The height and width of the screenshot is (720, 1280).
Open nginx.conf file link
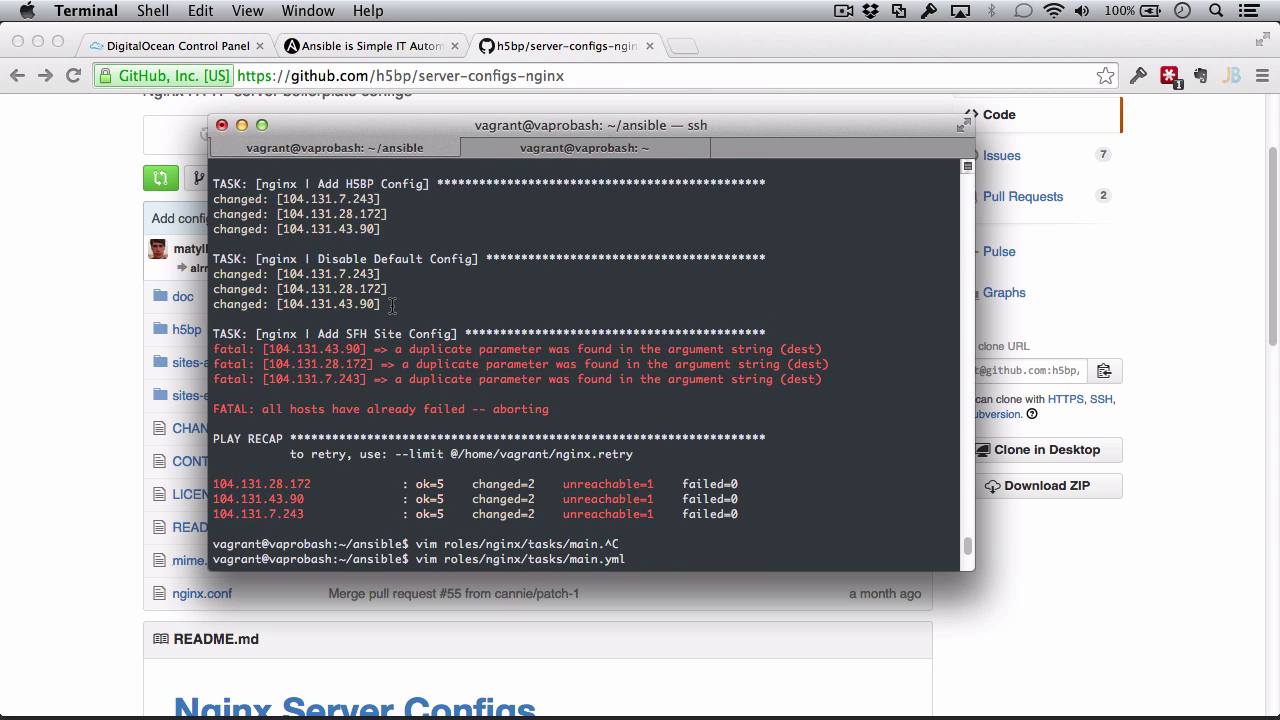point(202,593)
